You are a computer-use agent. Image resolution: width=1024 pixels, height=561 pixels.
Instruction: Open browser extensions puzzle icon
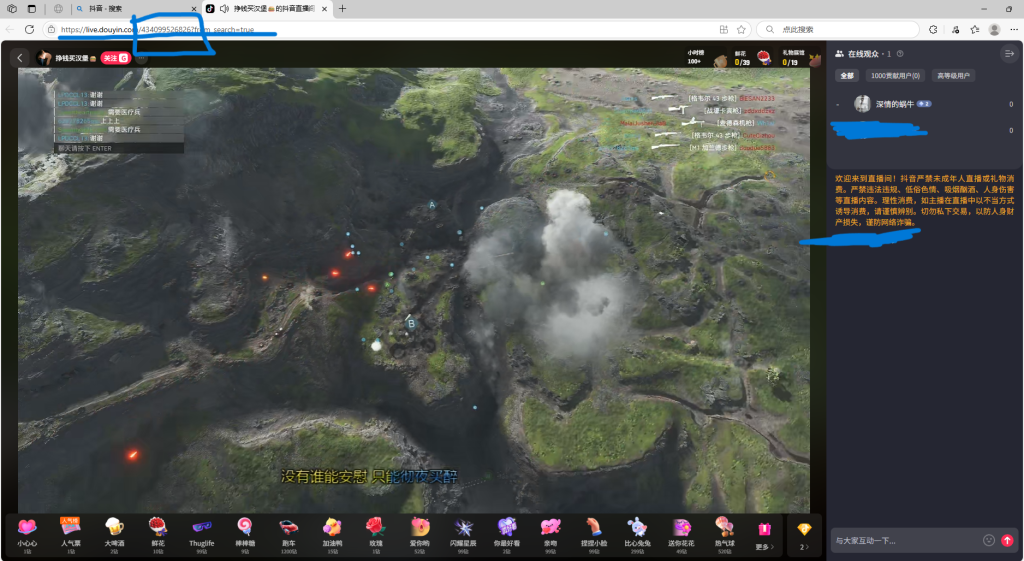(933, 29)
